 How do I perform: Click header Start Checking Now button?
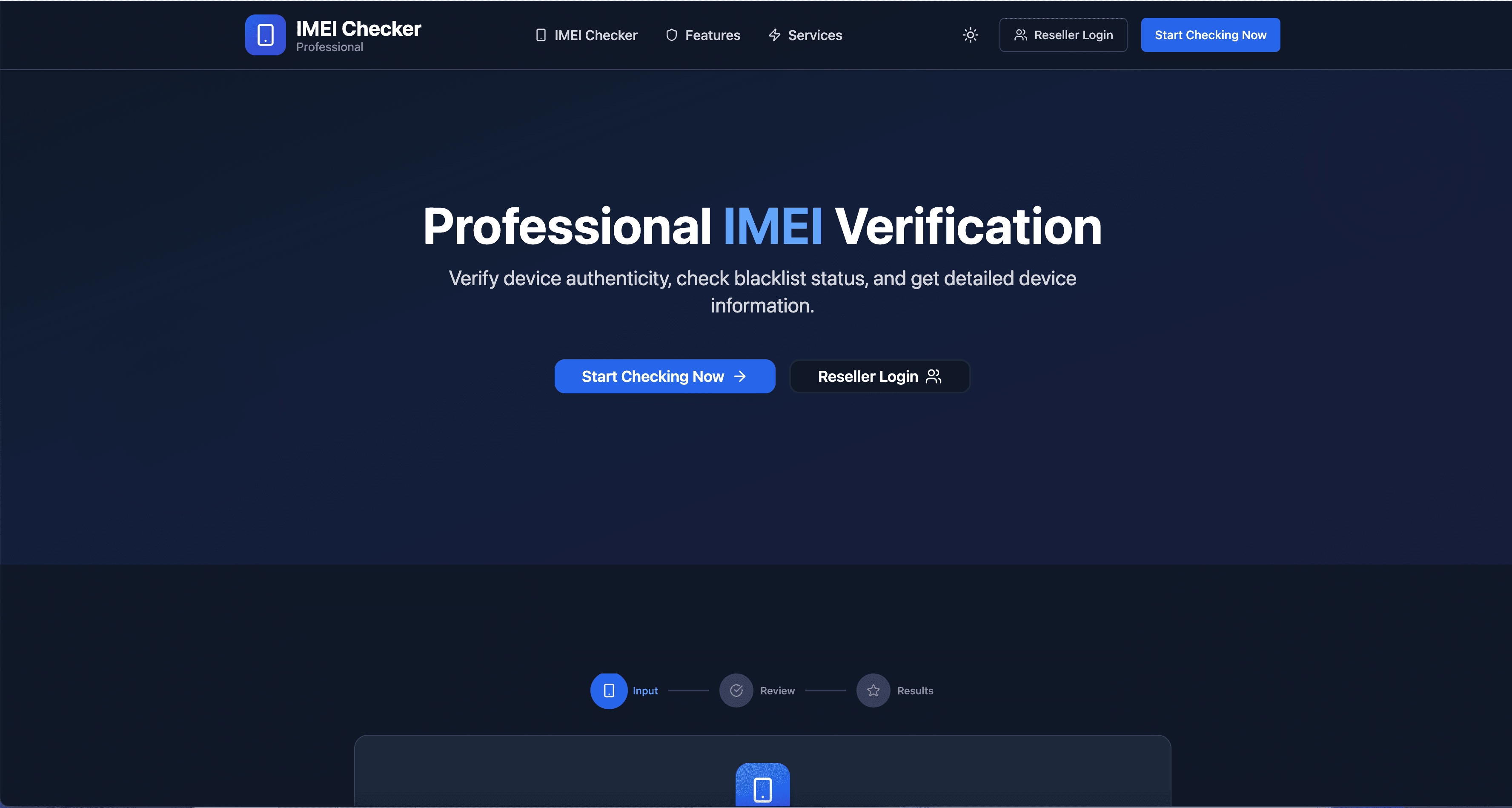coord(1210,34)
